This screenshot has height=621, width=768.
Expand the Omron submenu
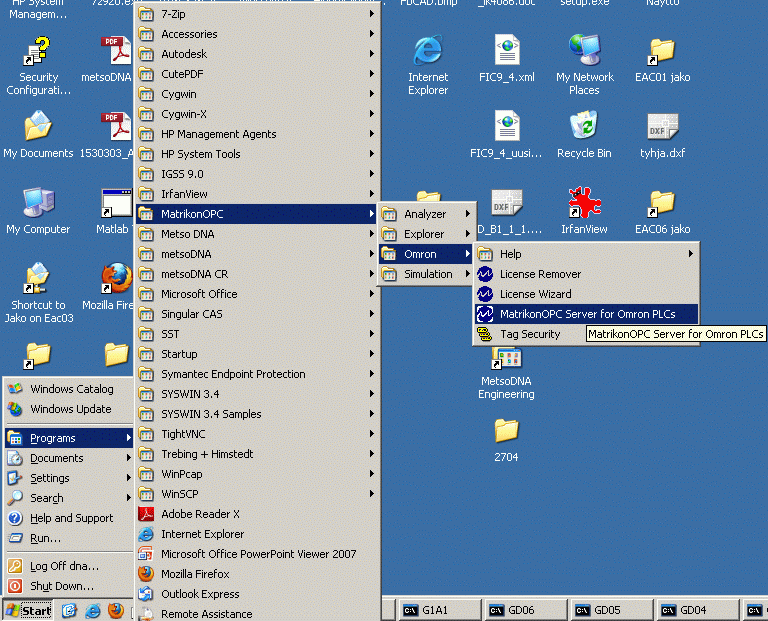coord(425,254)
